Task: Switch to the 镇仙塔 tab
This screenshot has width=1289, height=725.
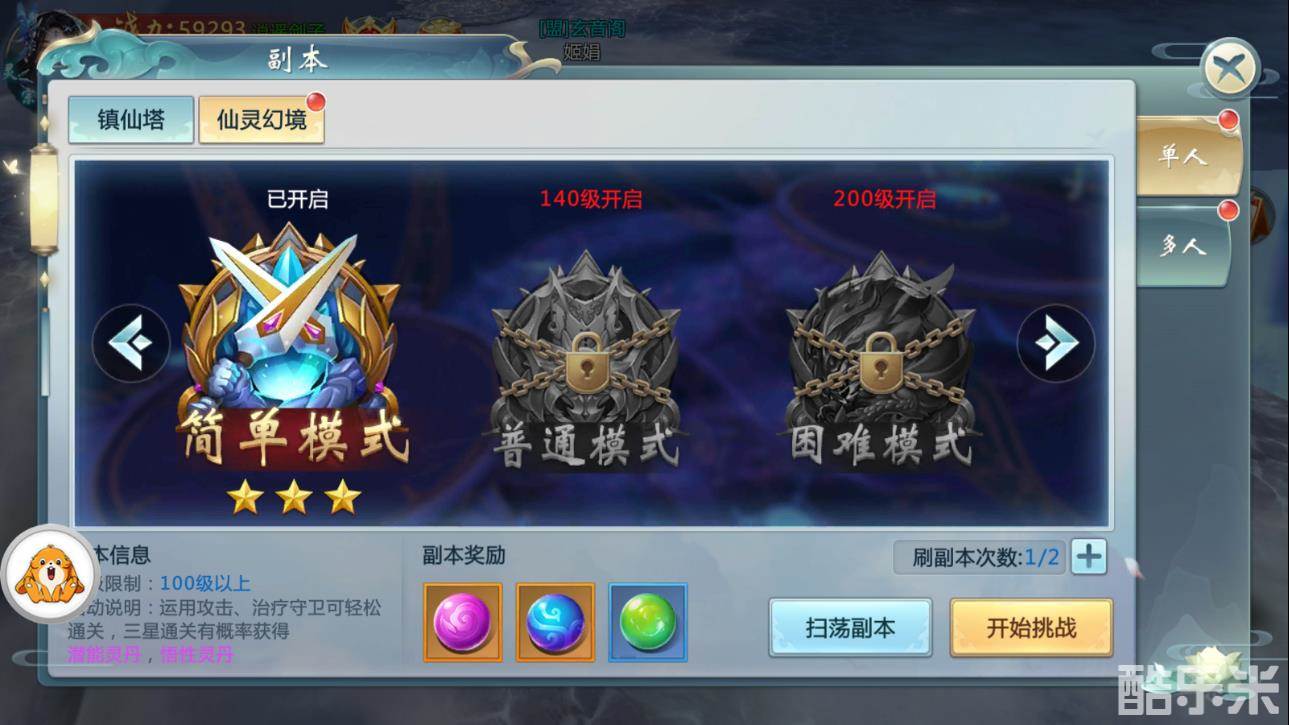Action: point(131,120)
